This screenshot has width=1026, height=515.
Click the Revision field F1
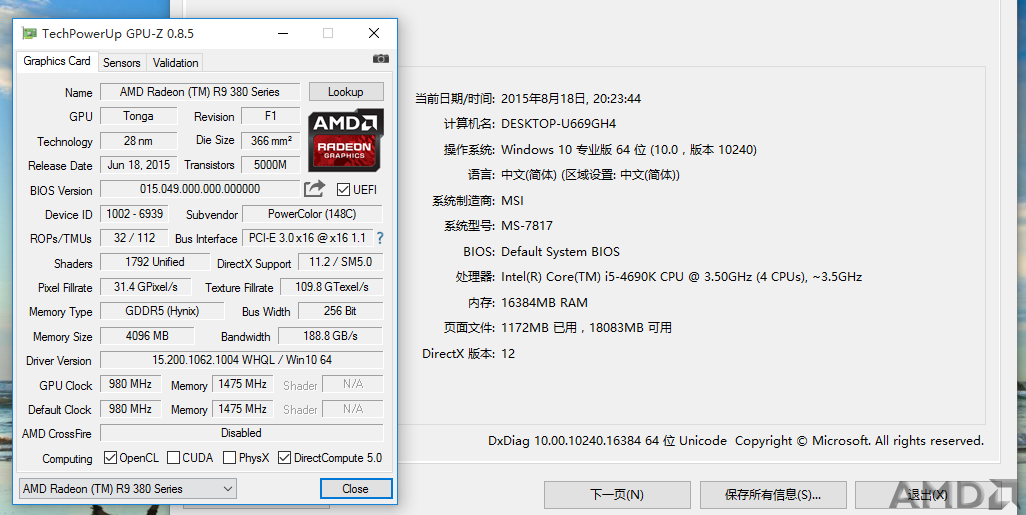point(270,116)
